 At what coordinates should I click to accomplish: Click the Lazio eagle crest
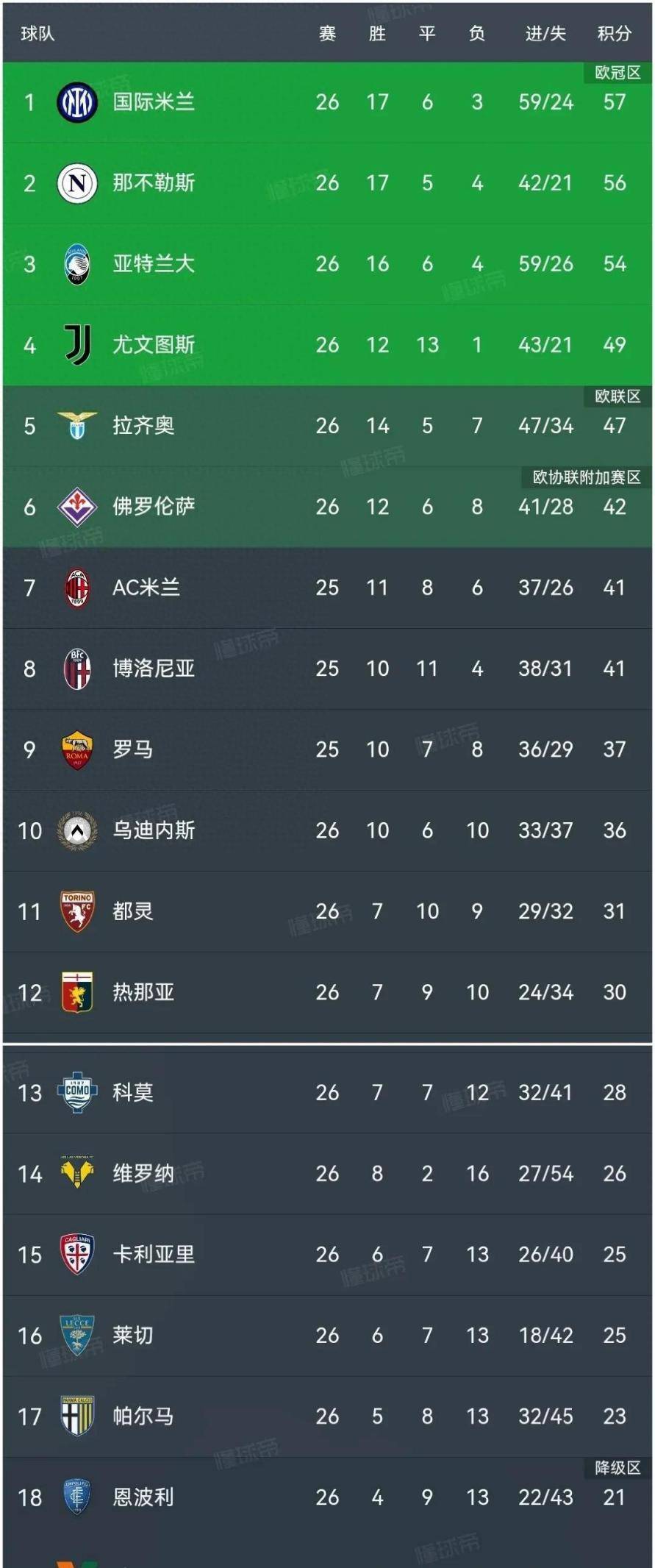(x=77, y=426)
